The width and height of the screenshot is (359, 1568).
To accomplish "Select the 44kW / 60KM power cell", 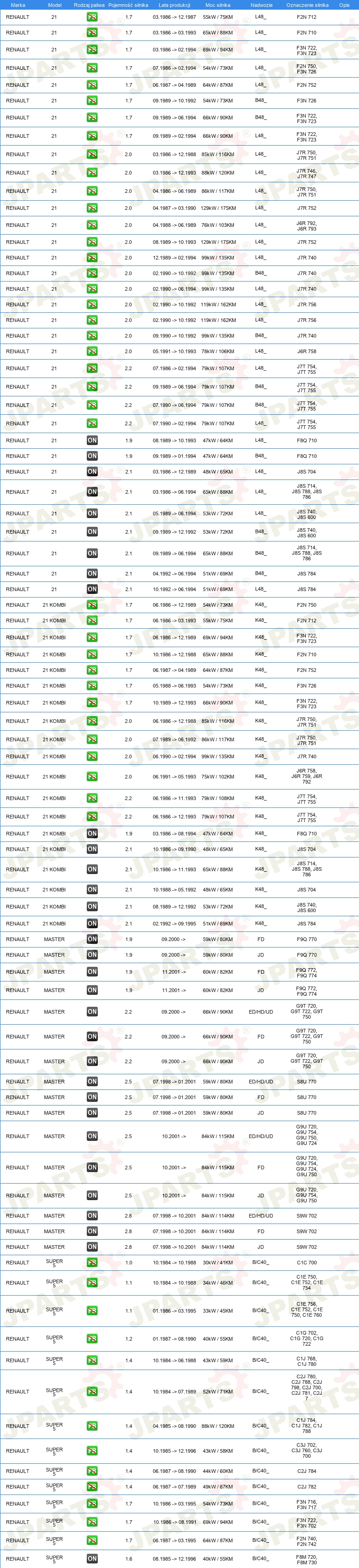I will click(218, 1471).
